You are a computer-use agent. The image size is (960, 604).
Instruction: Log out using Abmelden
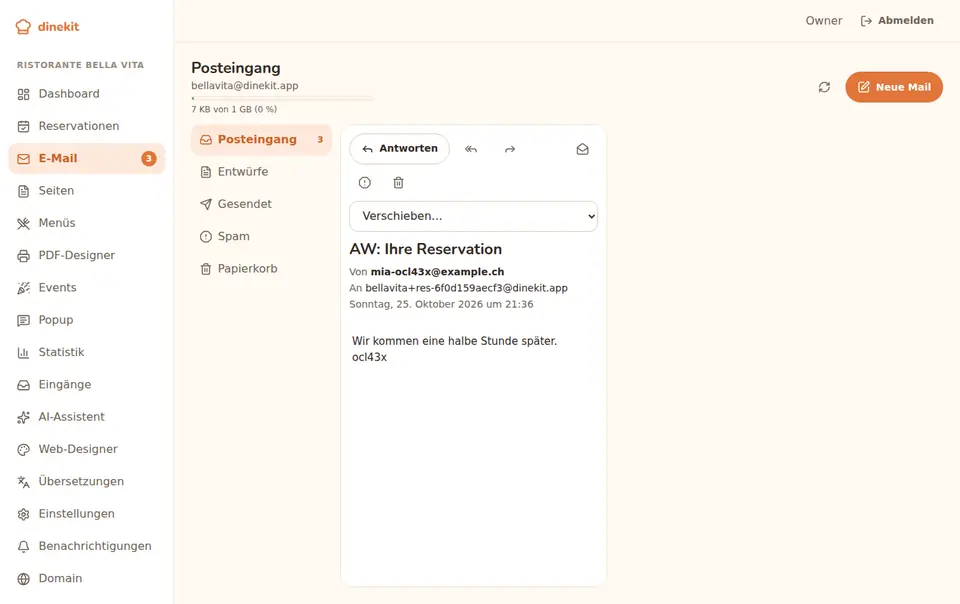(898, 21)
